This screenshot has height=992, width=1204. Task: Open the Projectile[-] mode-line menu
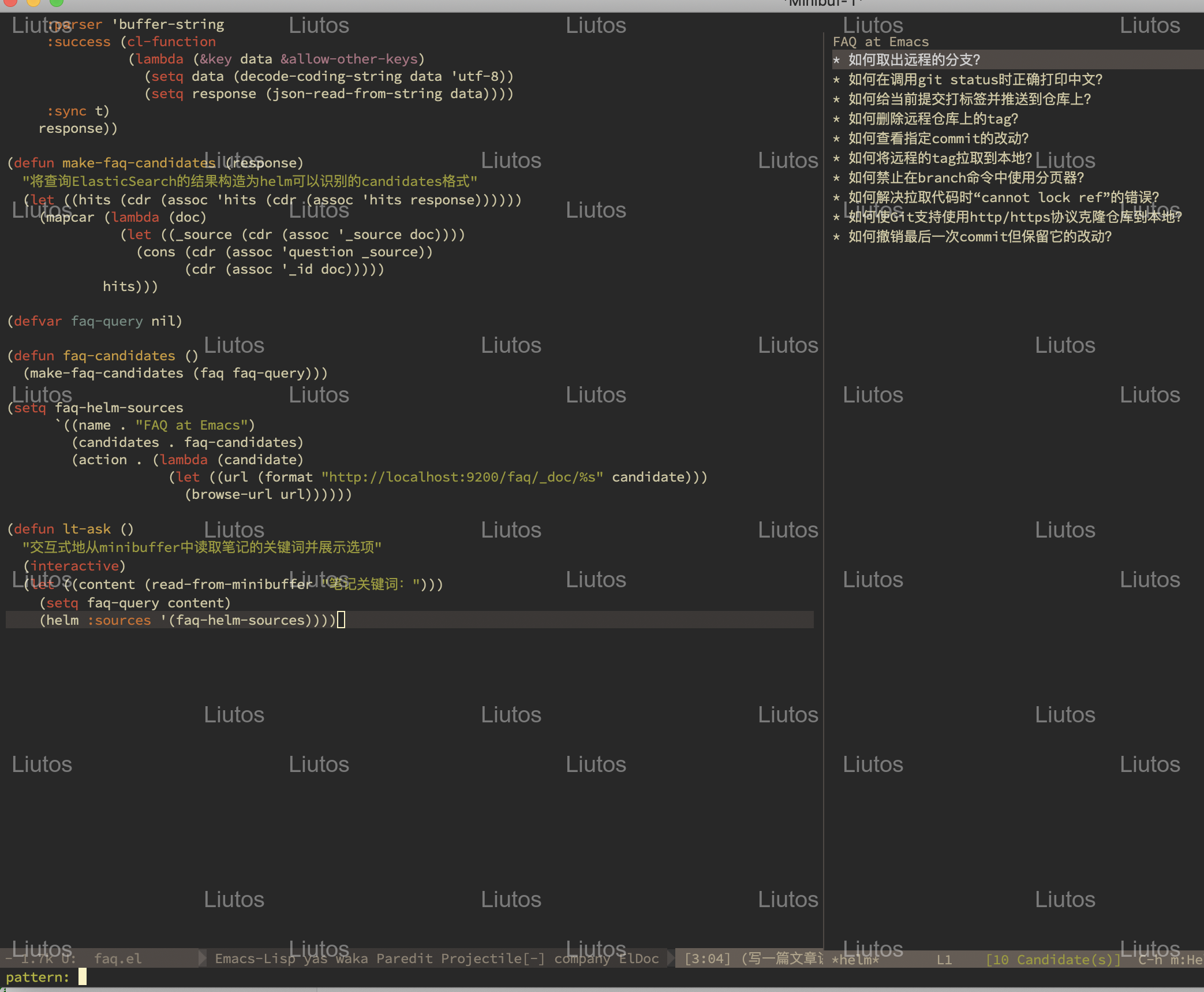point(492,959)
